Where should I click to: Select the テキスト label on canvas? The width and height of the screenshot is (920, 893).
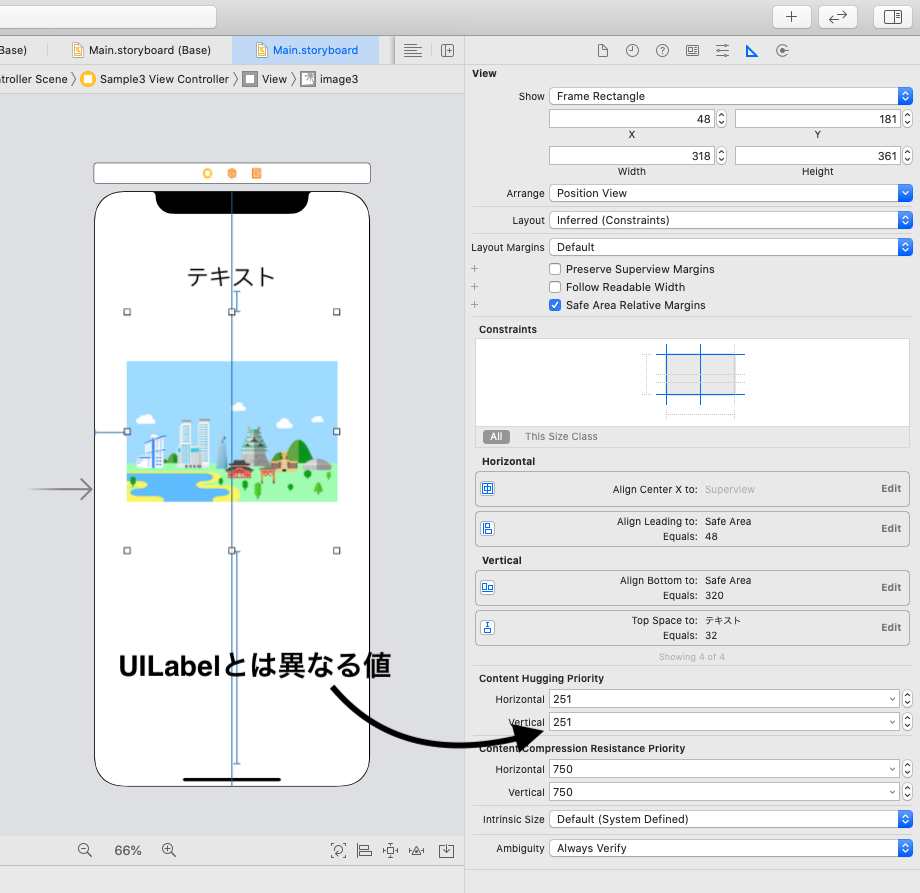point(231,277)
